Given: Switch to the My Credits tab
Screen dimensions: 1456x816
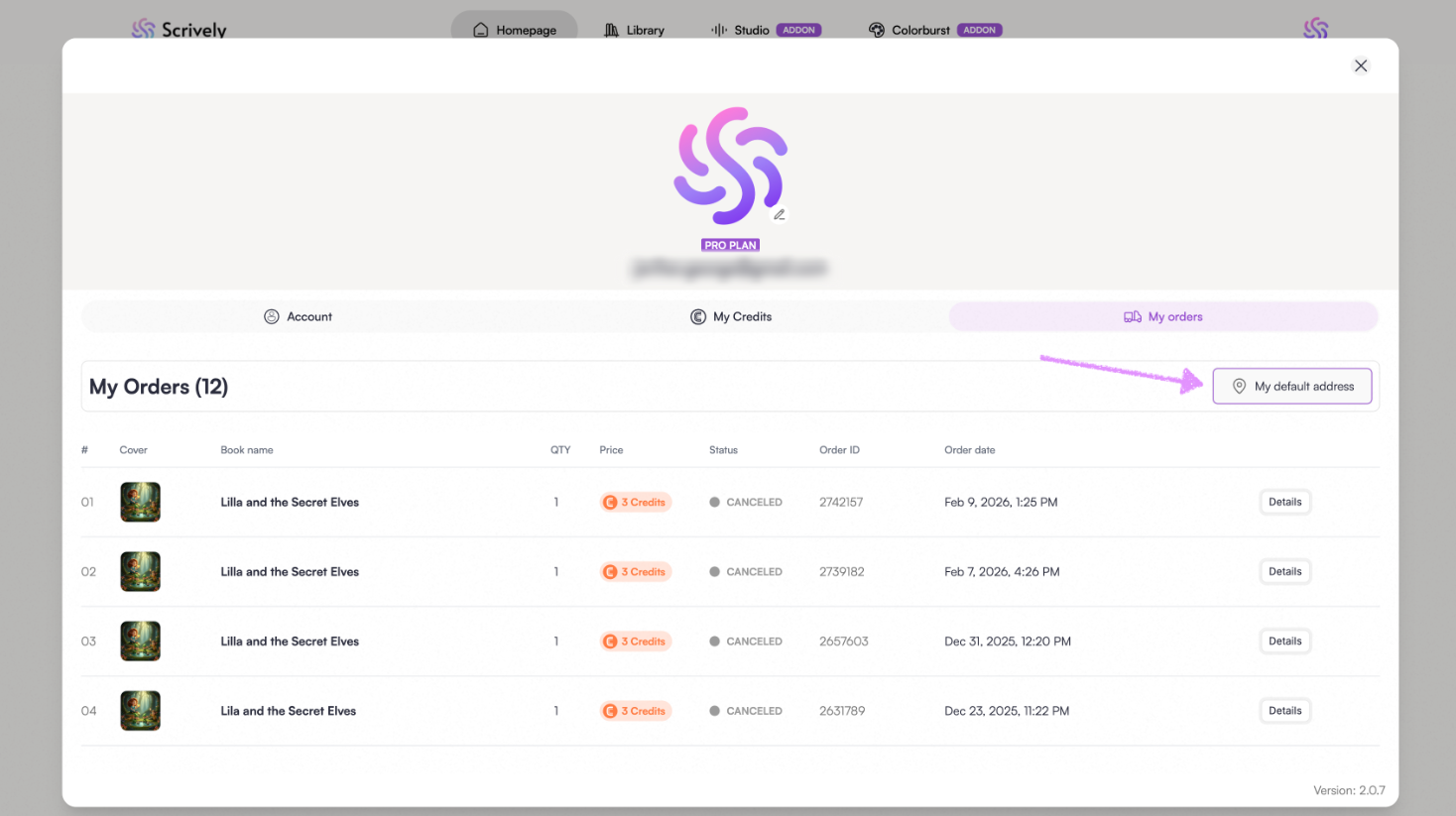Looking at the screenshot, I should pos(731,316).
